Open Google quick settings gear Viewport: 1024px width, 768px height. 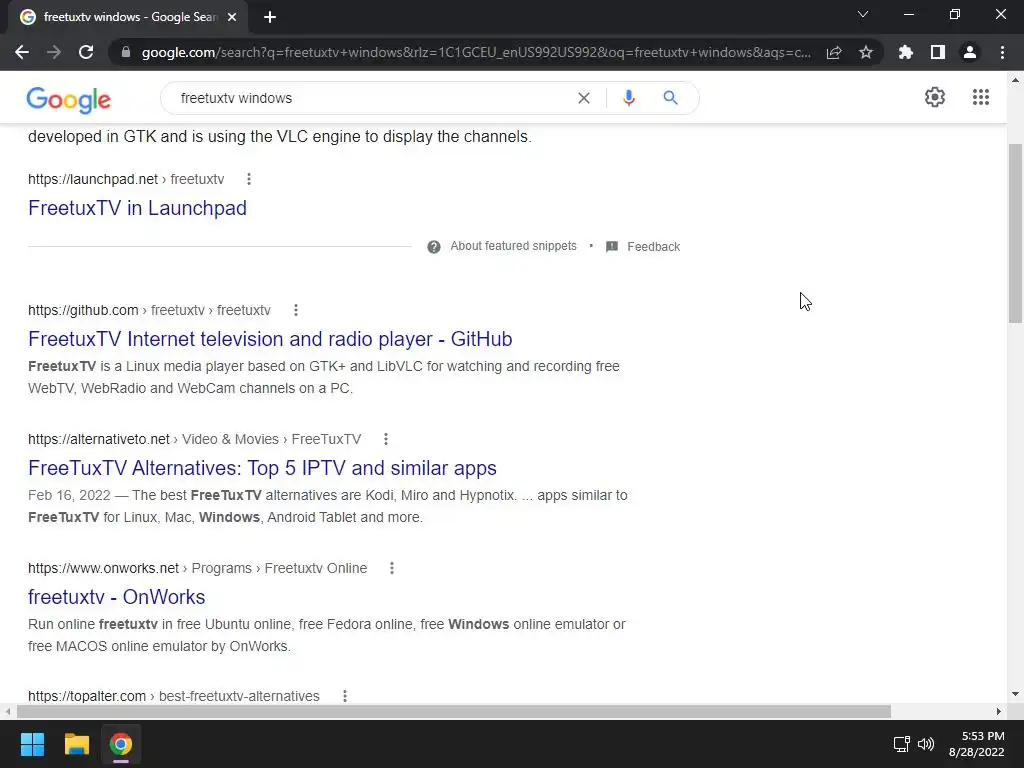(935, 97)
